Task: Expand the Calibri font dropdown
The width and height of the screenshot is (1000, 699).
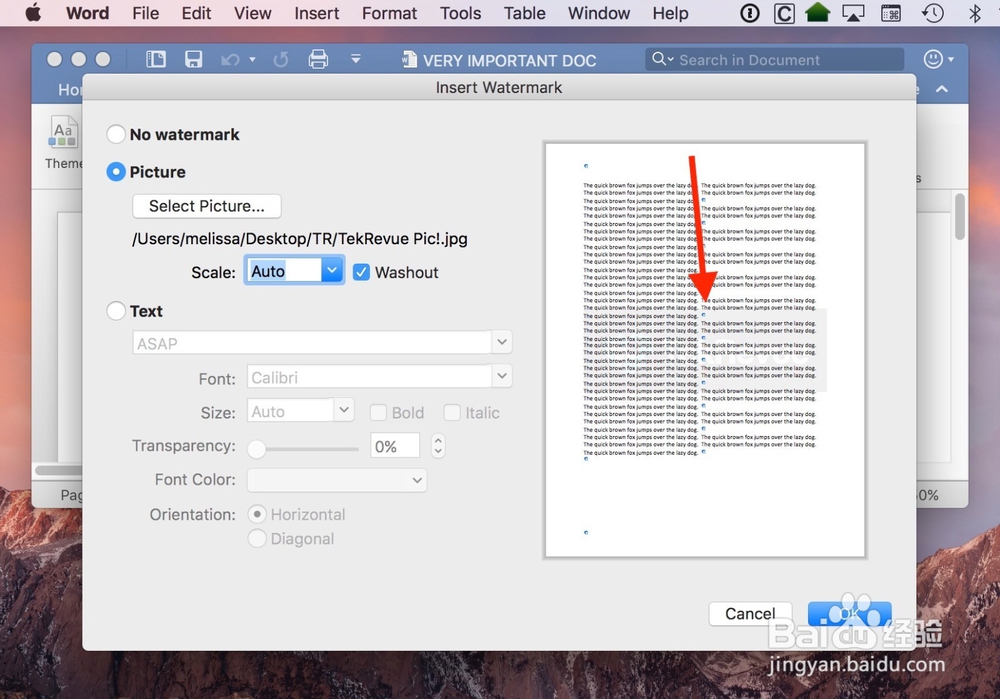Action: coord(502,376)
